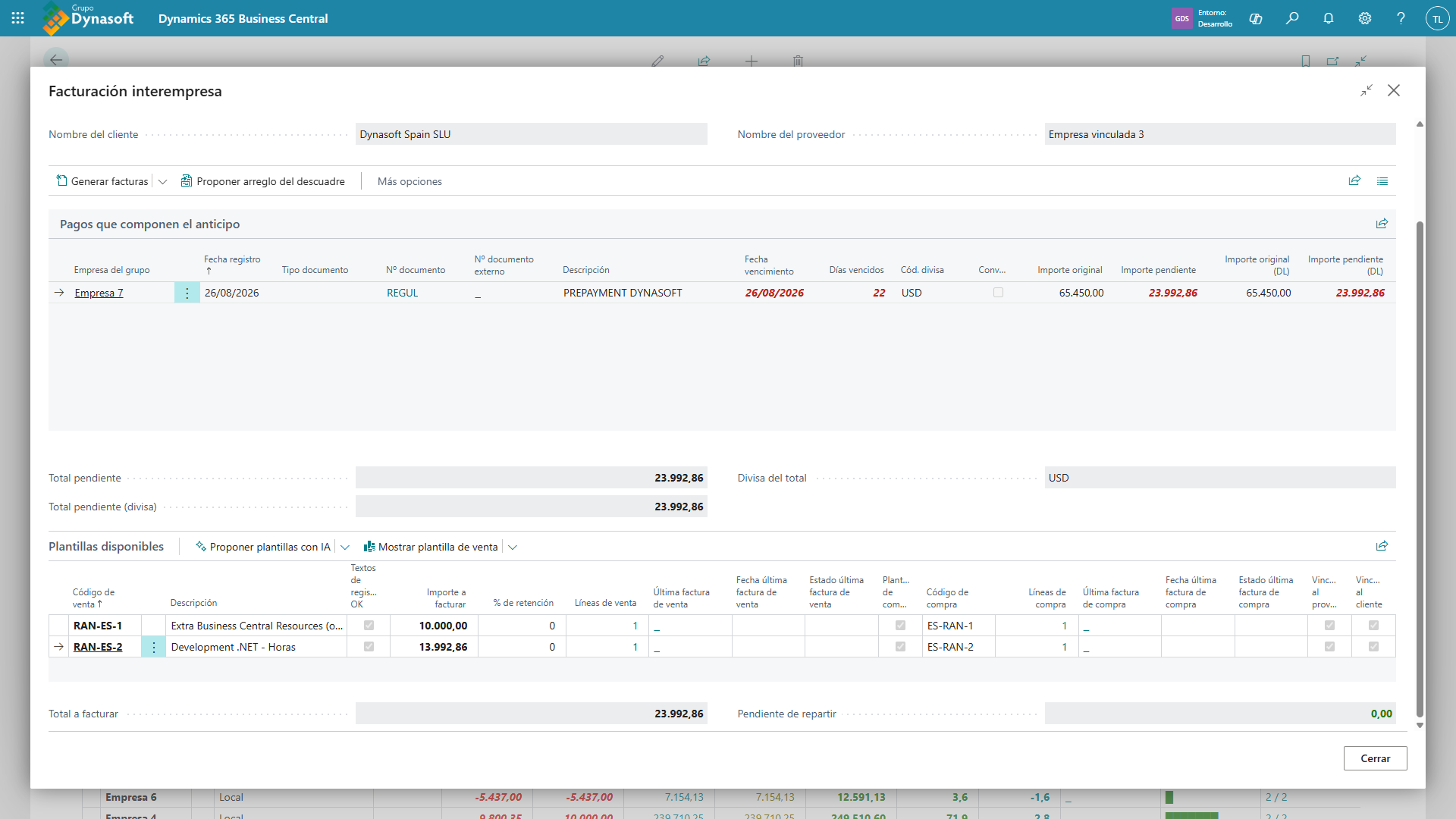Image resolution: width=1456 pixels, height=819 pixels.
Task: Expand Mostrar plantilla de venta dropdown arrow
Action: [513, 547]
